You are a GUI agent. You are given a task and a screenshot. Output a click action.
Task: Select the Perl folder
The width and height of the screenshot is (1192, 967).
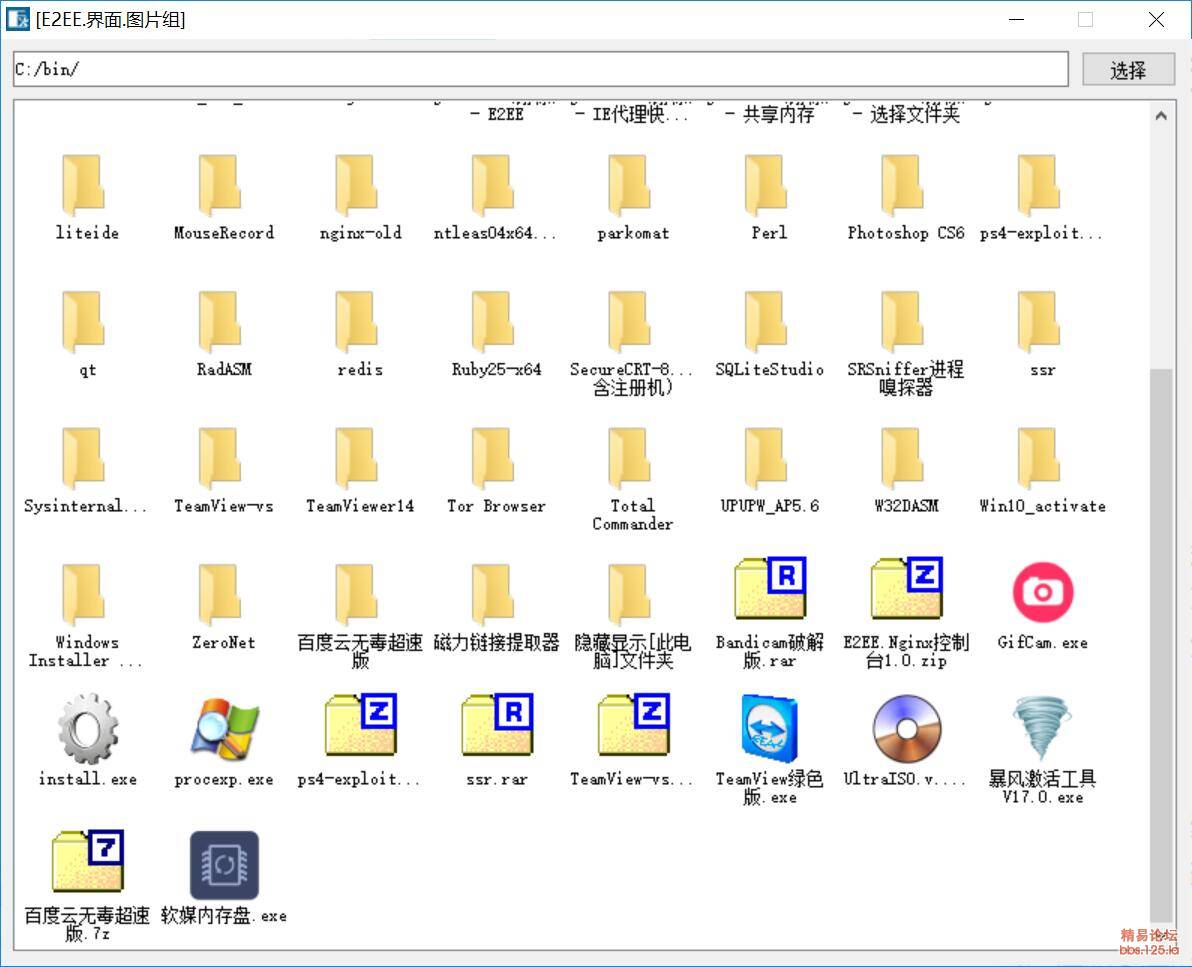click(766, 185)
